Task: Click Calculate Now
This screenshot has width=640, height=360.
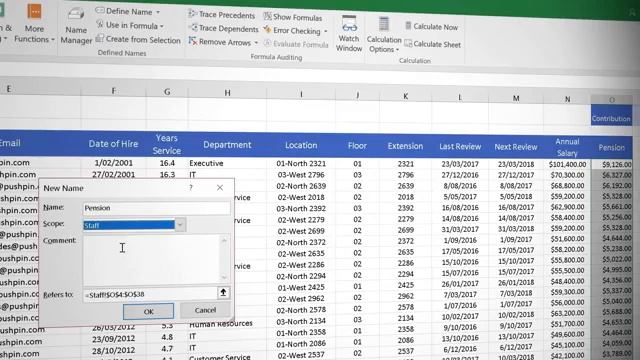Action: [x=432, y=27]
